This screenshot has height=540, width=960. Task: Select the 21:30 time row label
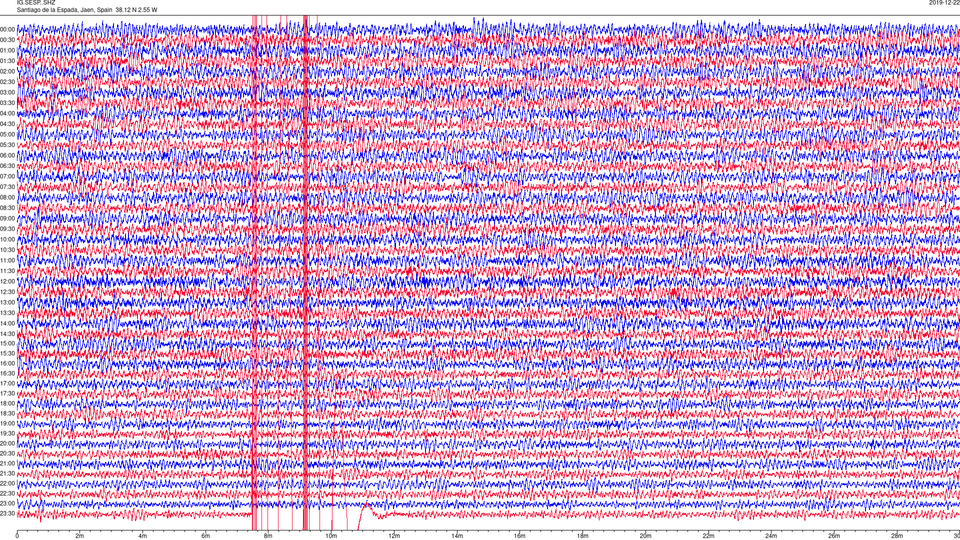[x=8, y=473]
